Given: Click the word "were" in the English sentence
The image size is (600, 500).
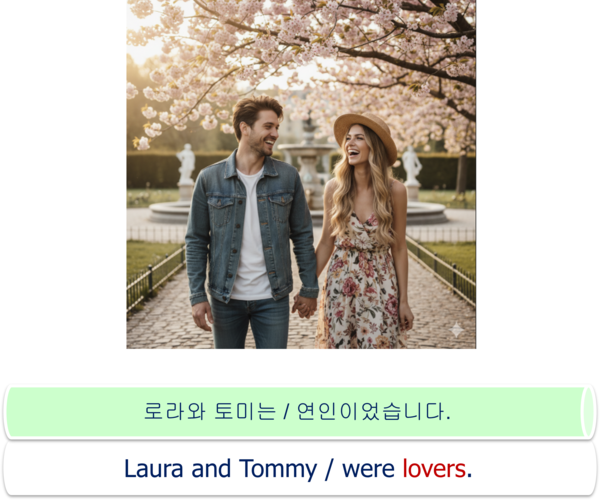Looking at the screenshot, I should click(x=368, y=469).
